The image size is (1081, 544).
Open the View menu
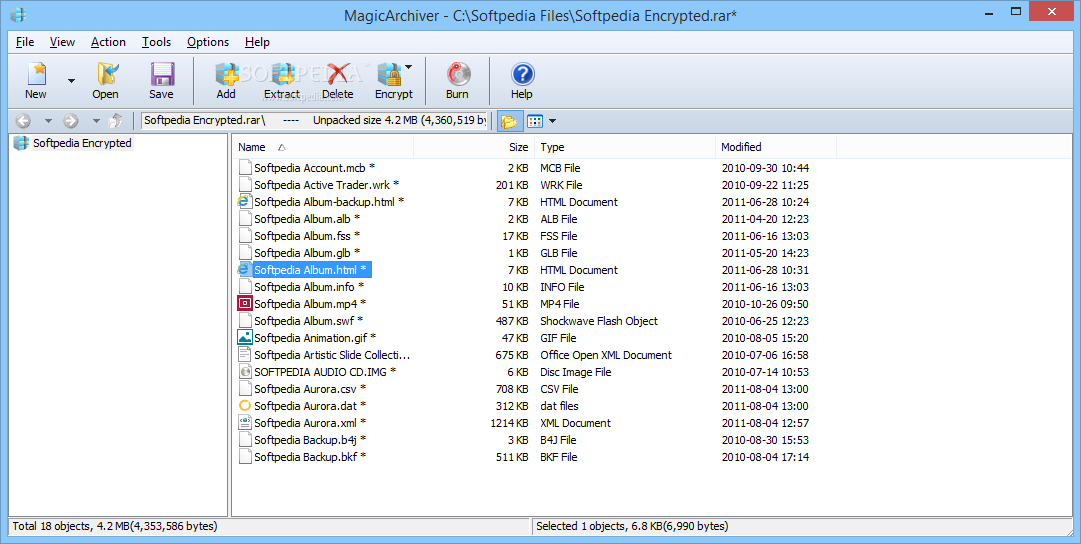pos(62,42)
